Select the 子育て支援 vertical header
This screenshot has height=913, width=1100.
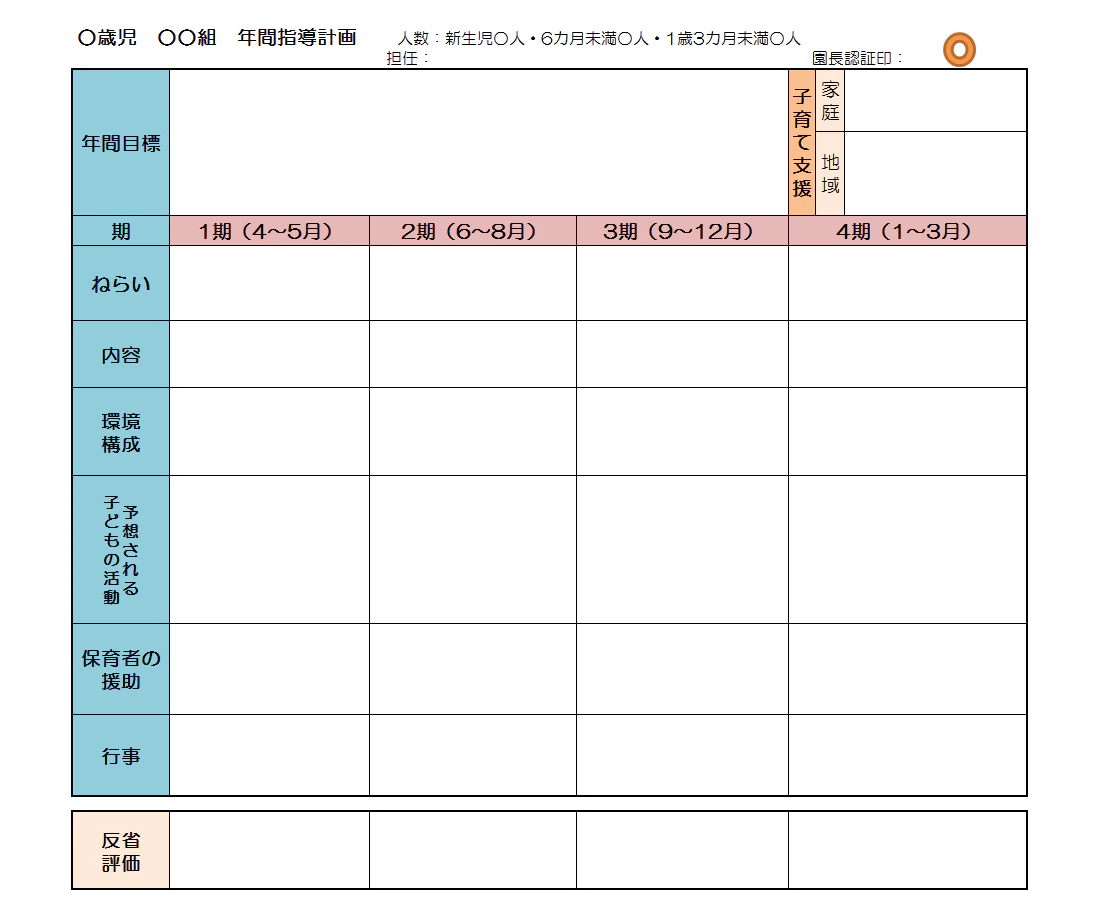click(x=802, y=142)
